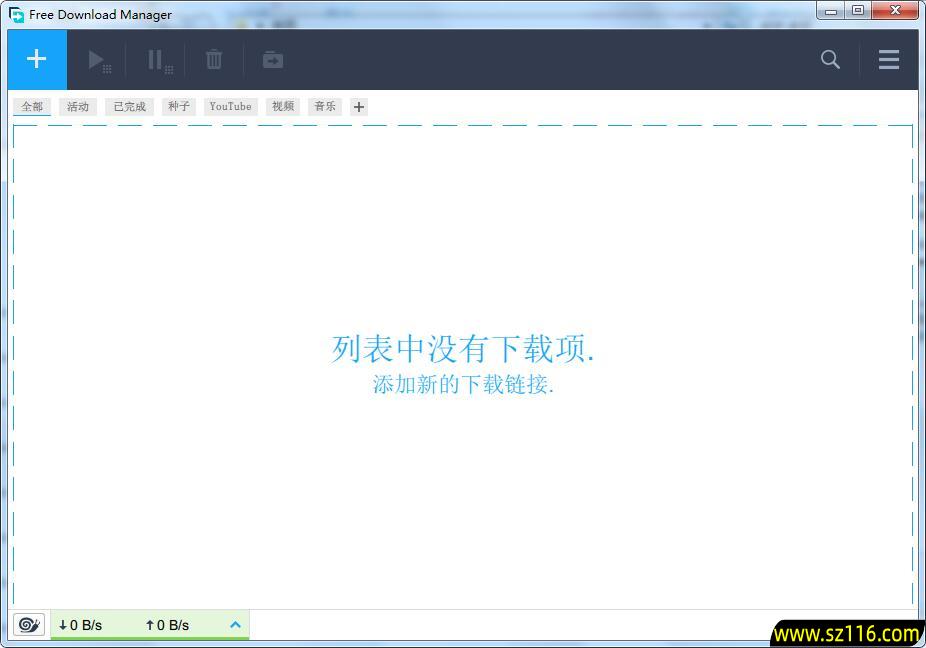Click the move-to-folder toolbar icon
The image size is (926, 648).
(x=273, y=60)
